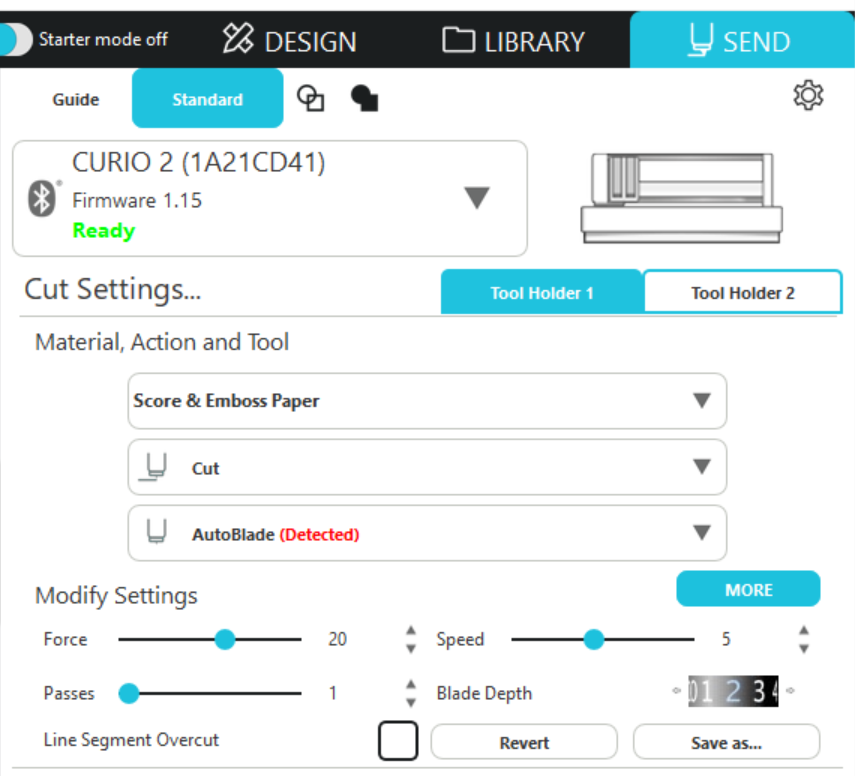Image resolution: width=855 pixels, height=776 pixels.
Task: Click the Curio 2 machine image
Action: point(681,197)
